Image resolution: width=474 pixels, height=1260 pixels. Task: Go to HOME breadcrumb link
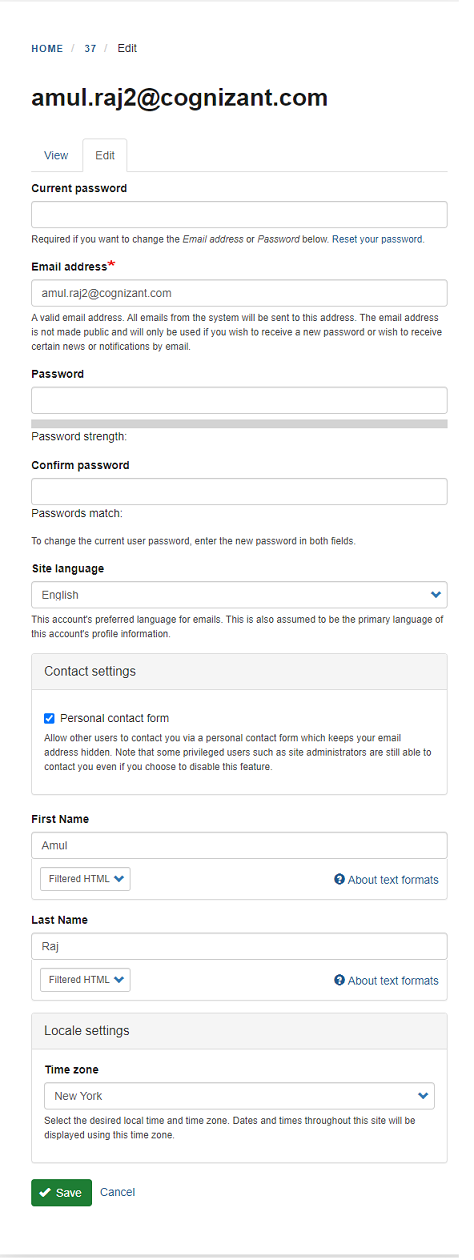click(47, 49)
